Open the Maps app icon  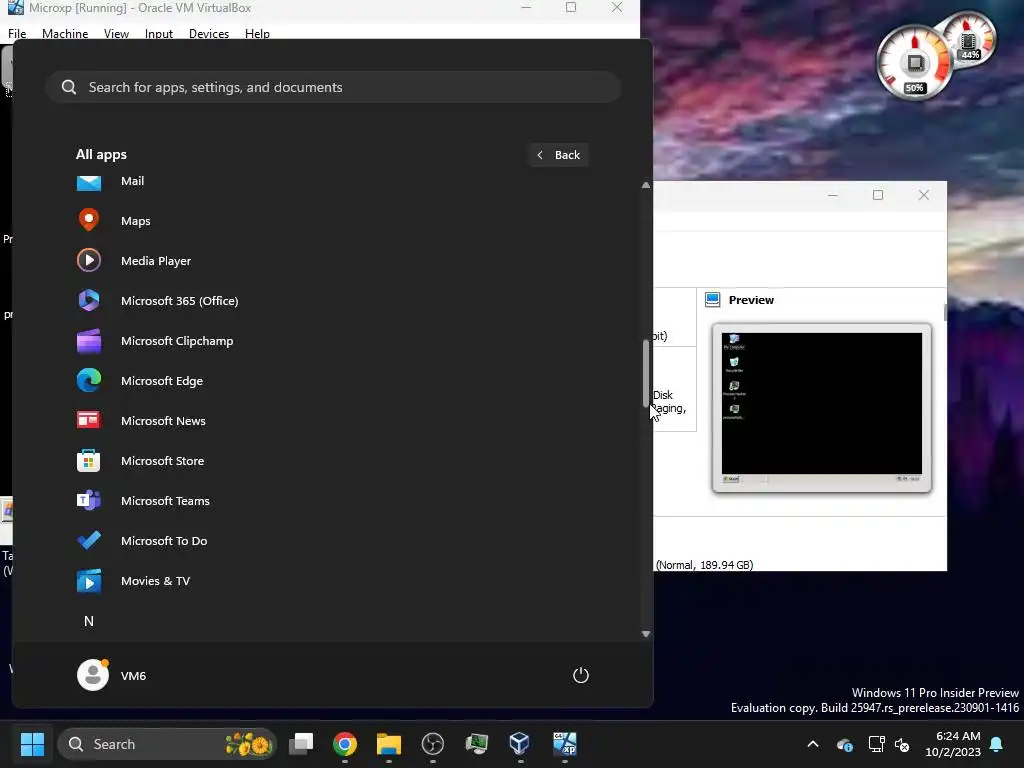(89, 220)
